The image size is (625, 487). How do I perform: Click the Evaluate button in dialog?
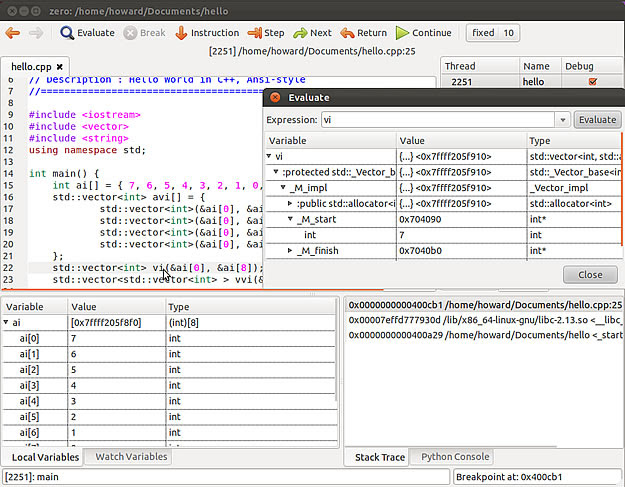(x=597, y=120)
